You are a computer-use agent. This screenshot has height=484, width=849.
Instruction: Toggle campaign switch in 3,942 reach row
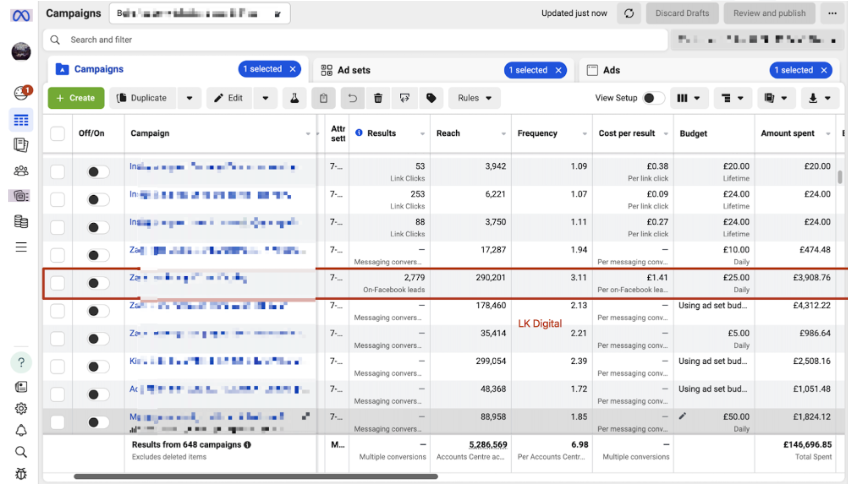point(98,172)
